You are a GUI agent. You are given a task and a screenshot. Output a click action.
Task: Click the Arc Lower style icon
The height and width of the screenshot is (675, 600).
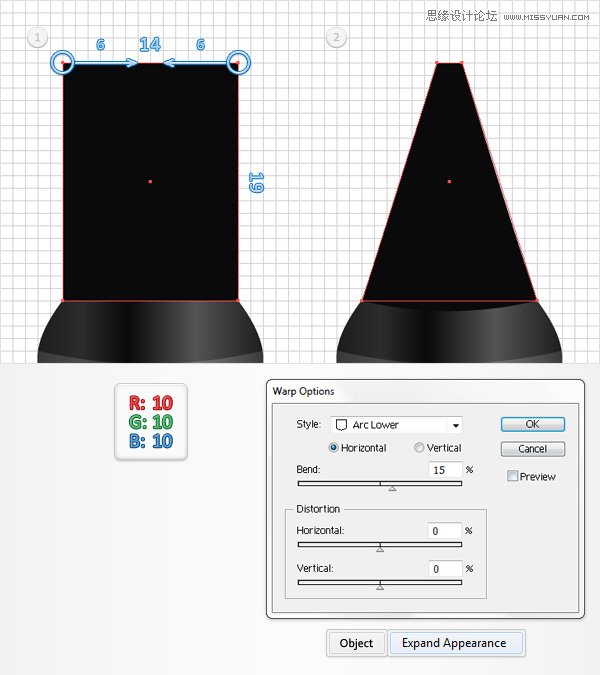point(341,425)
